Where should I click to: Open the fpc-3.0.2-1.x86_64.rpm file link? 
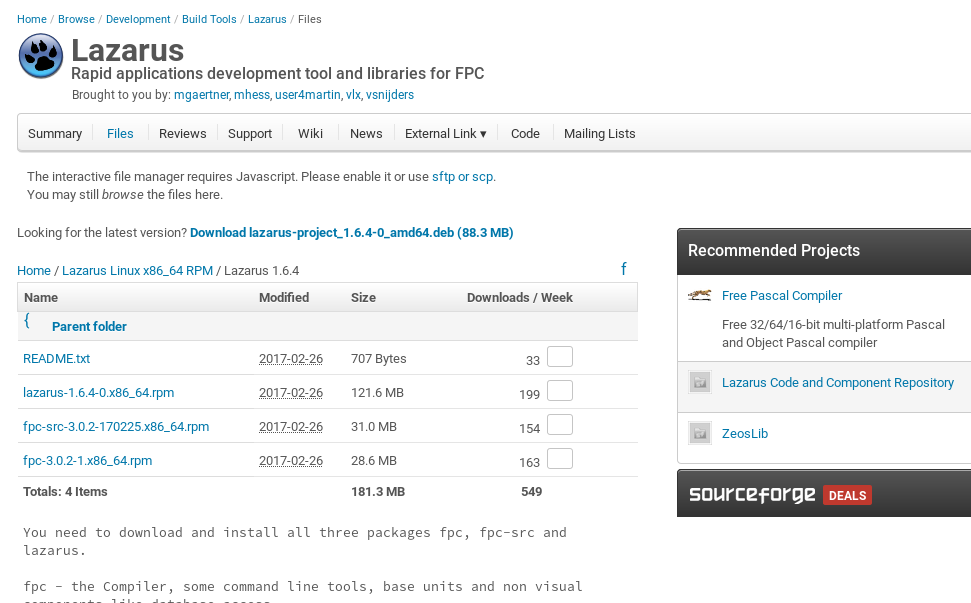click(x=88, y=461)
